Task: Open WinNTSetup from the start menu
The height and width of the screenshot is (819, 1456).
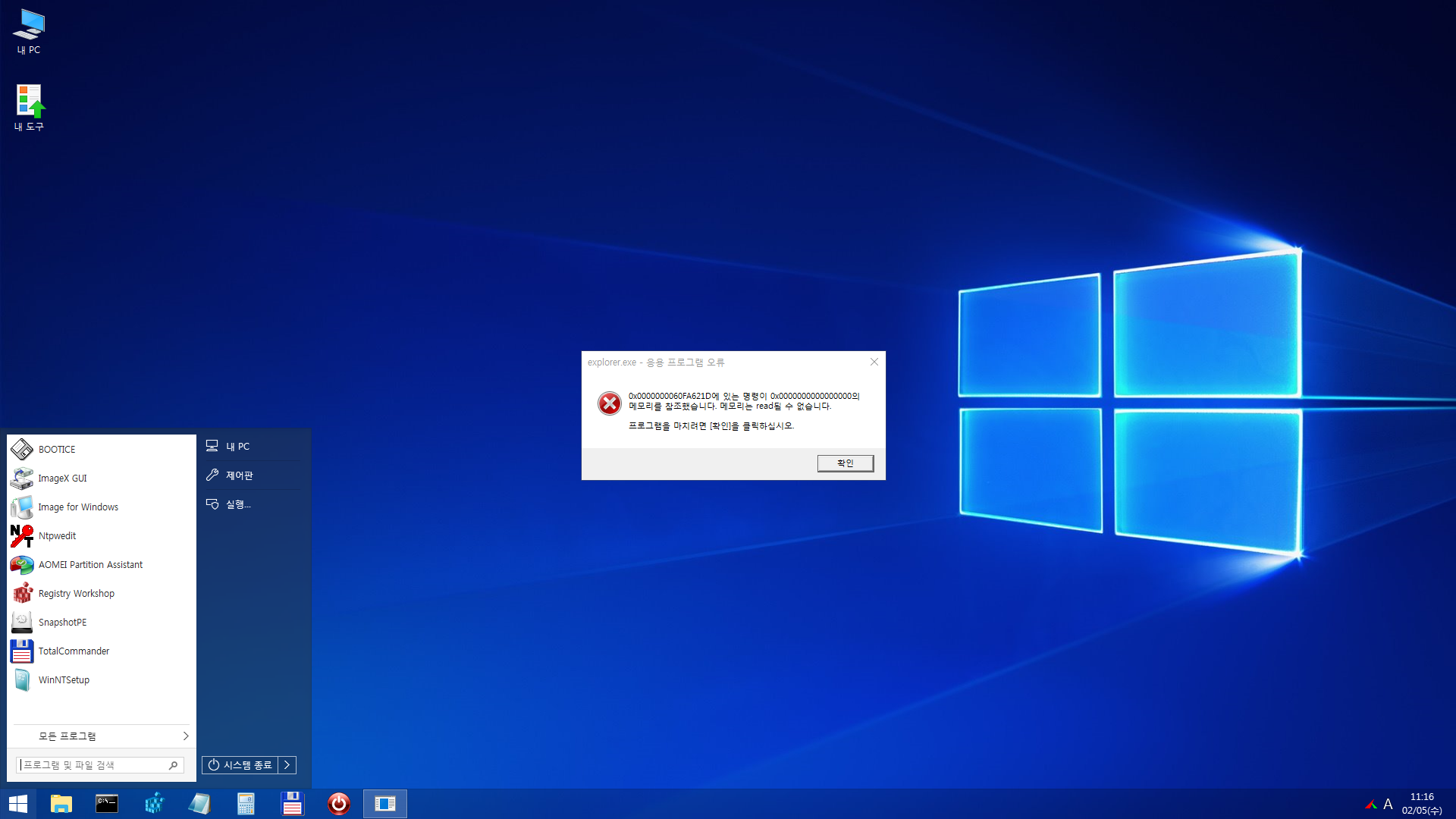Action: tap(102, 679)
